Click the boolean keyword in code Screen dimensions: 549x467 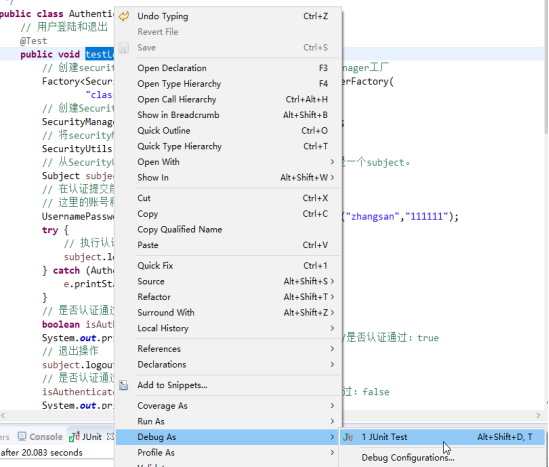[61, 325]
